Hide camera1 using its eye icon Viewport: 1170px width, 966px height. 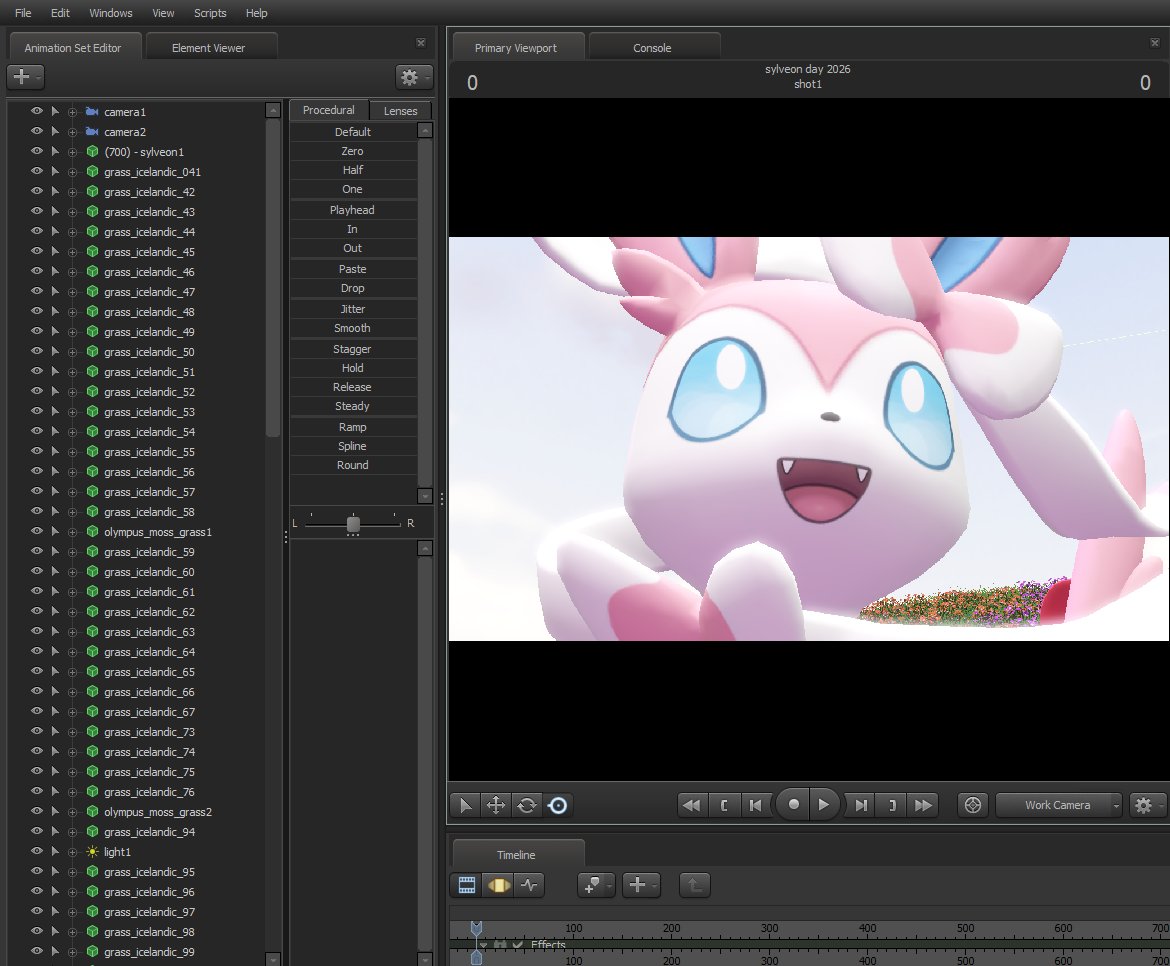37,110
